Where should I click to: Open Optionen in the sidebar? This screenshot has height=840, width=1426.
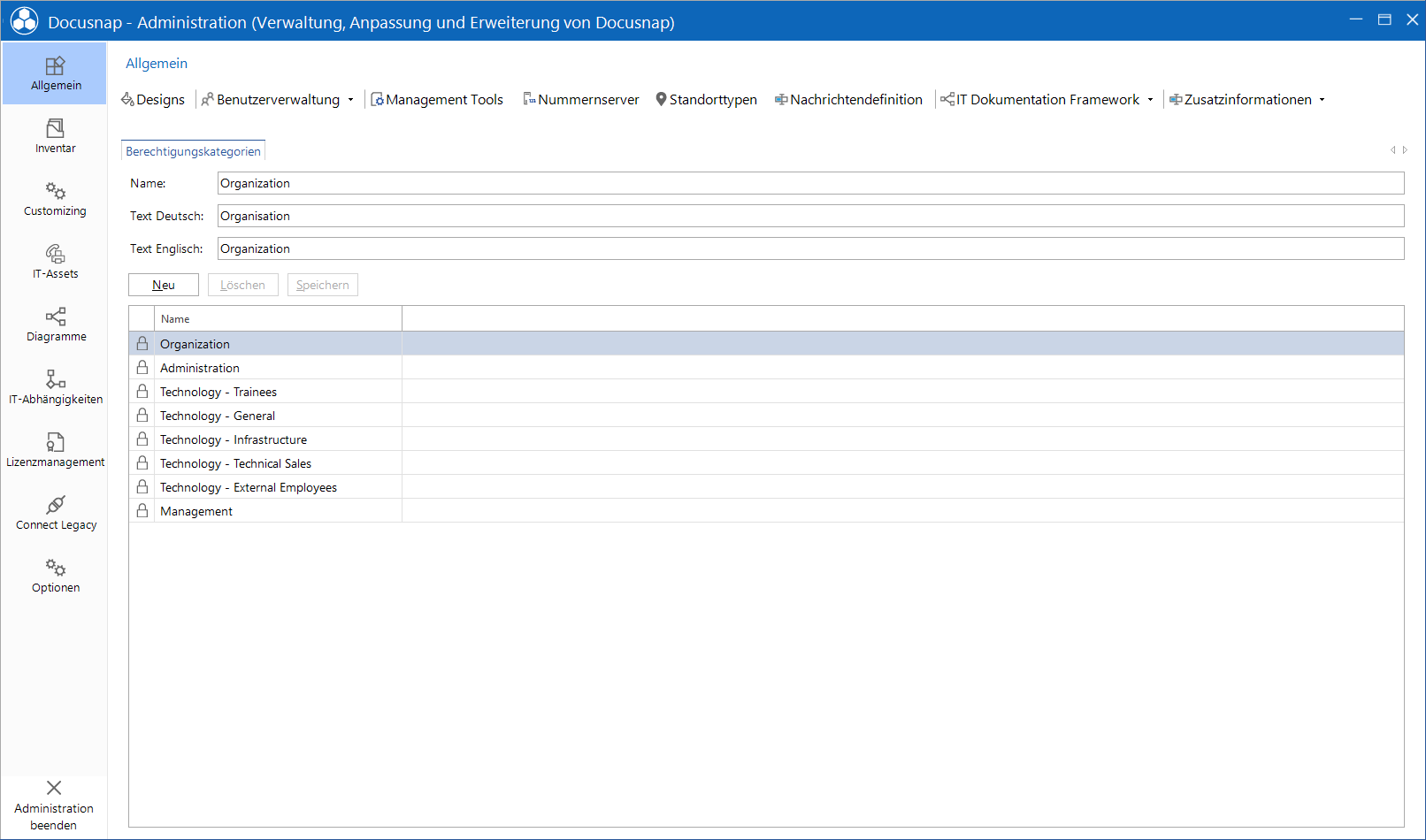coord(55,577)
